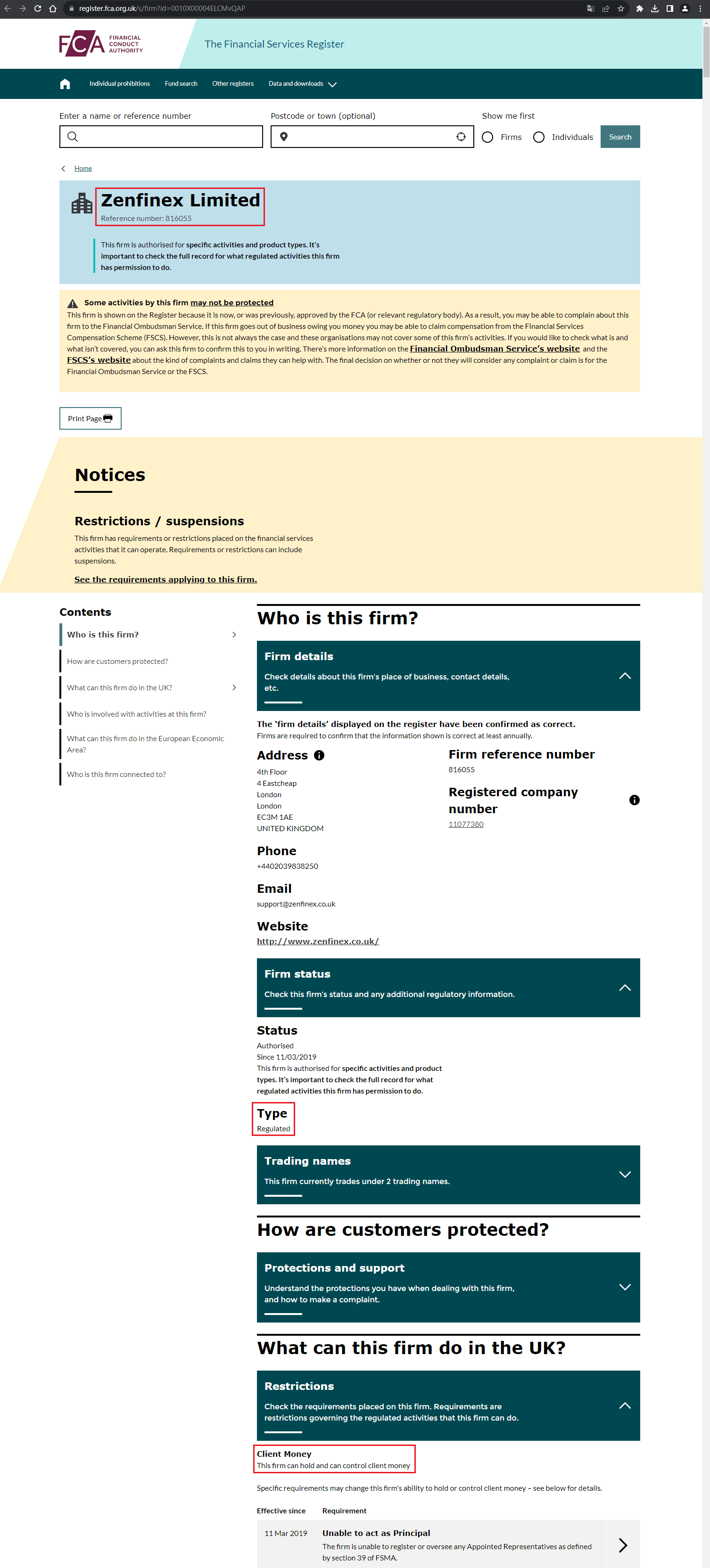Click the translate page icon
710x1568 pixels.
click(x=590, y=8)
